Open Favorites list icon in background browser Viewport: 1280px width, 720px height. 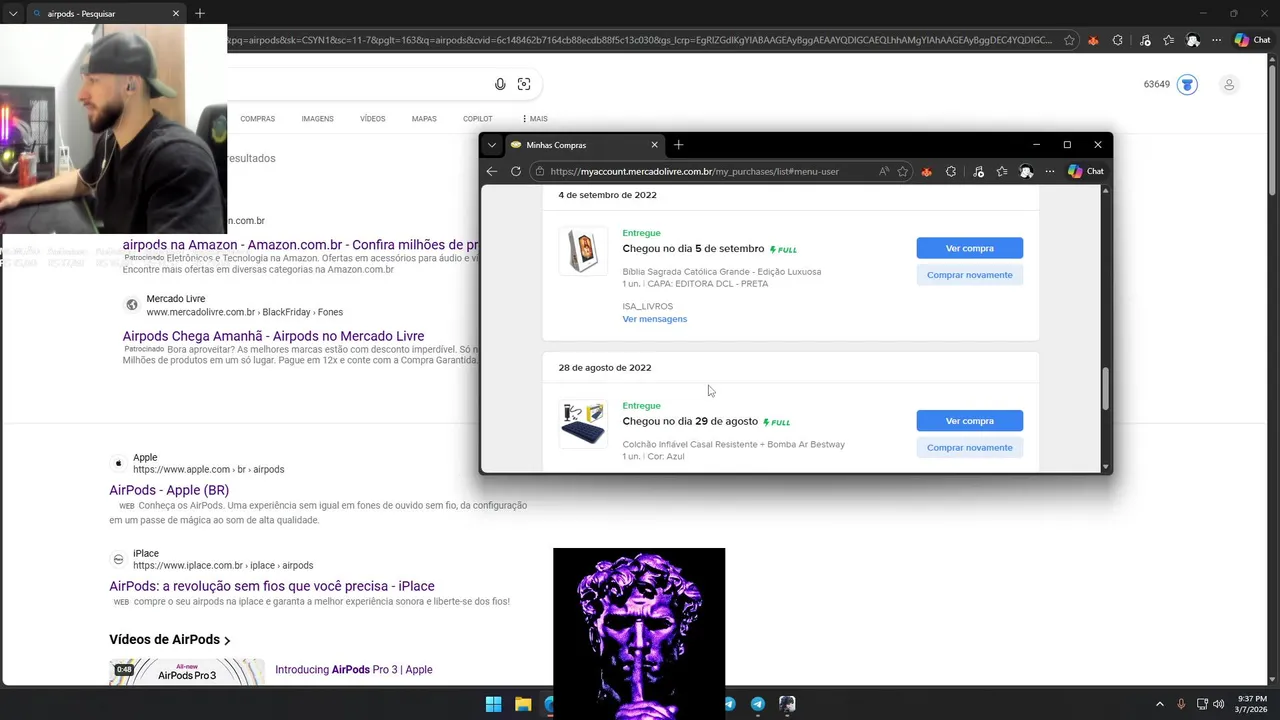coord(1168,40)
